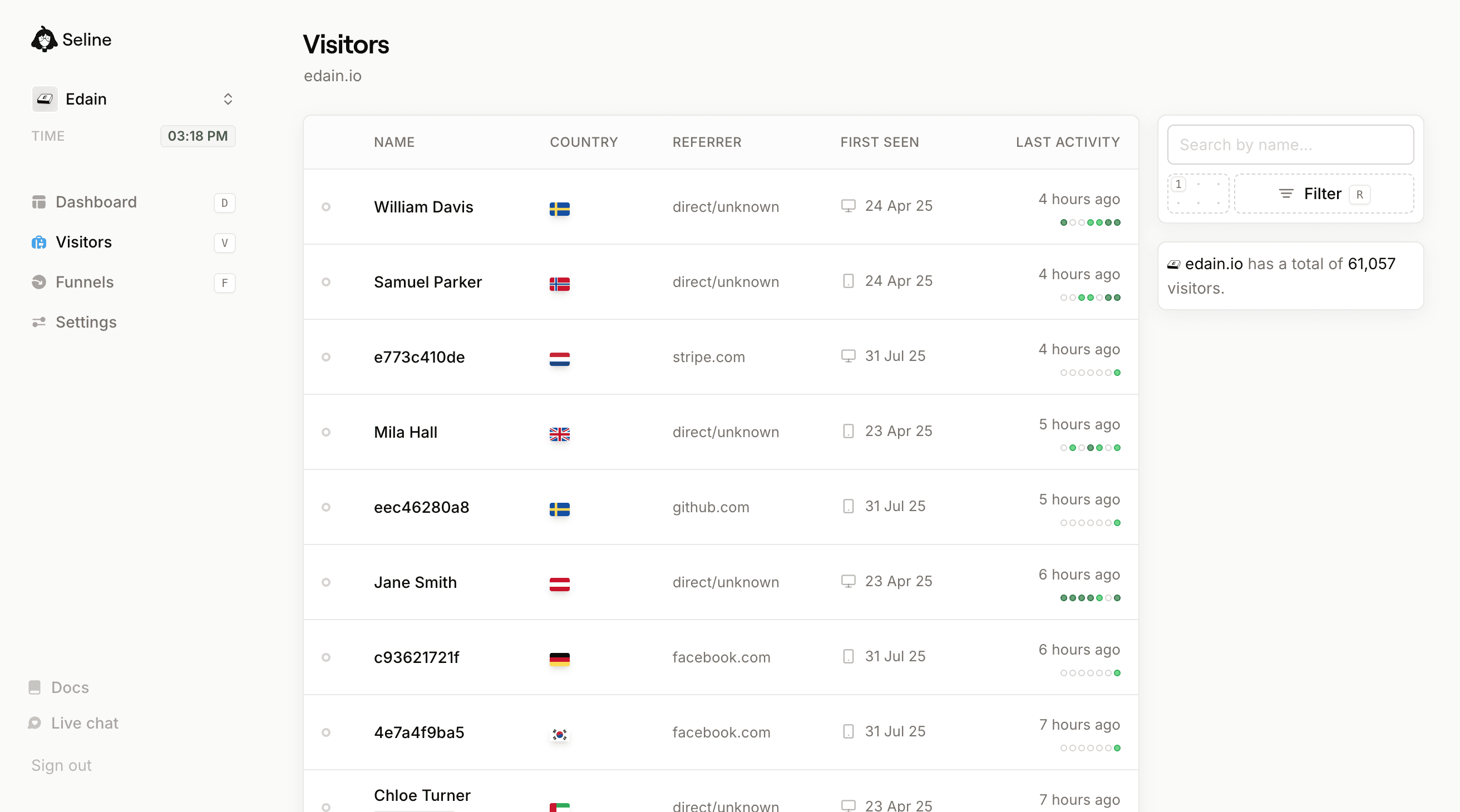Click the Visitors person icon in sidebar

tap(38, 242)
